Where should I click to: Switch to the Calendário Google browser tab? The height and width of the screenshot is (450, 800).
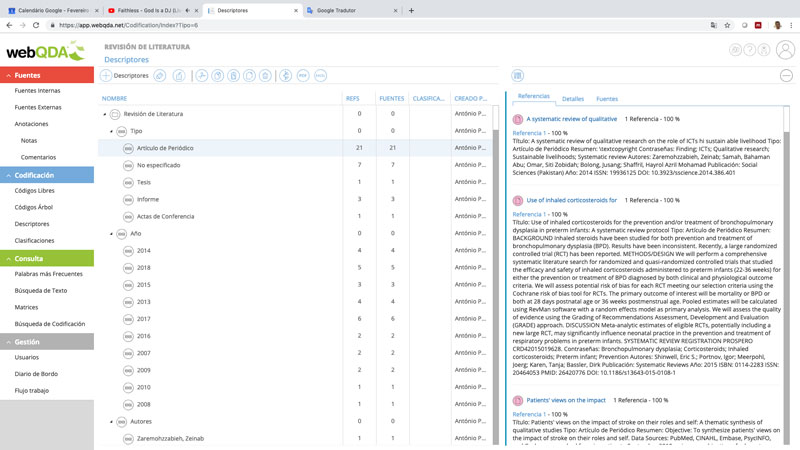tap(53, 10)
